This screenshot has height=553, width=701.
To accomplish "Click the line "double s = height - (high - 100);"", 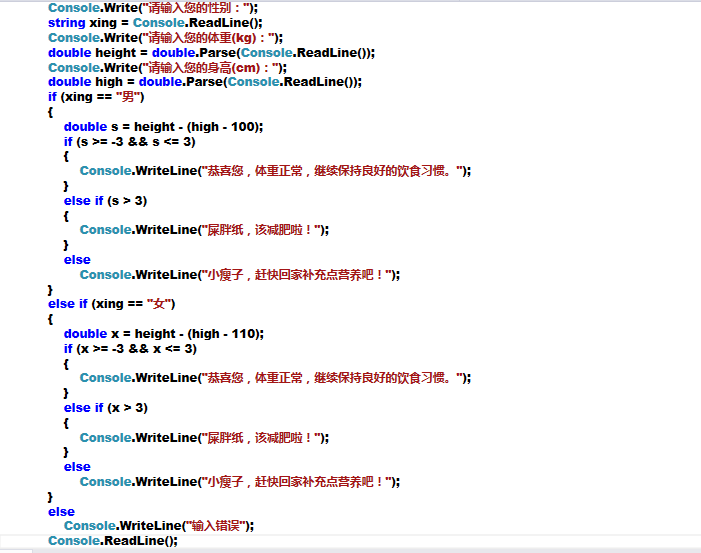I will click(x=163, y=127).
